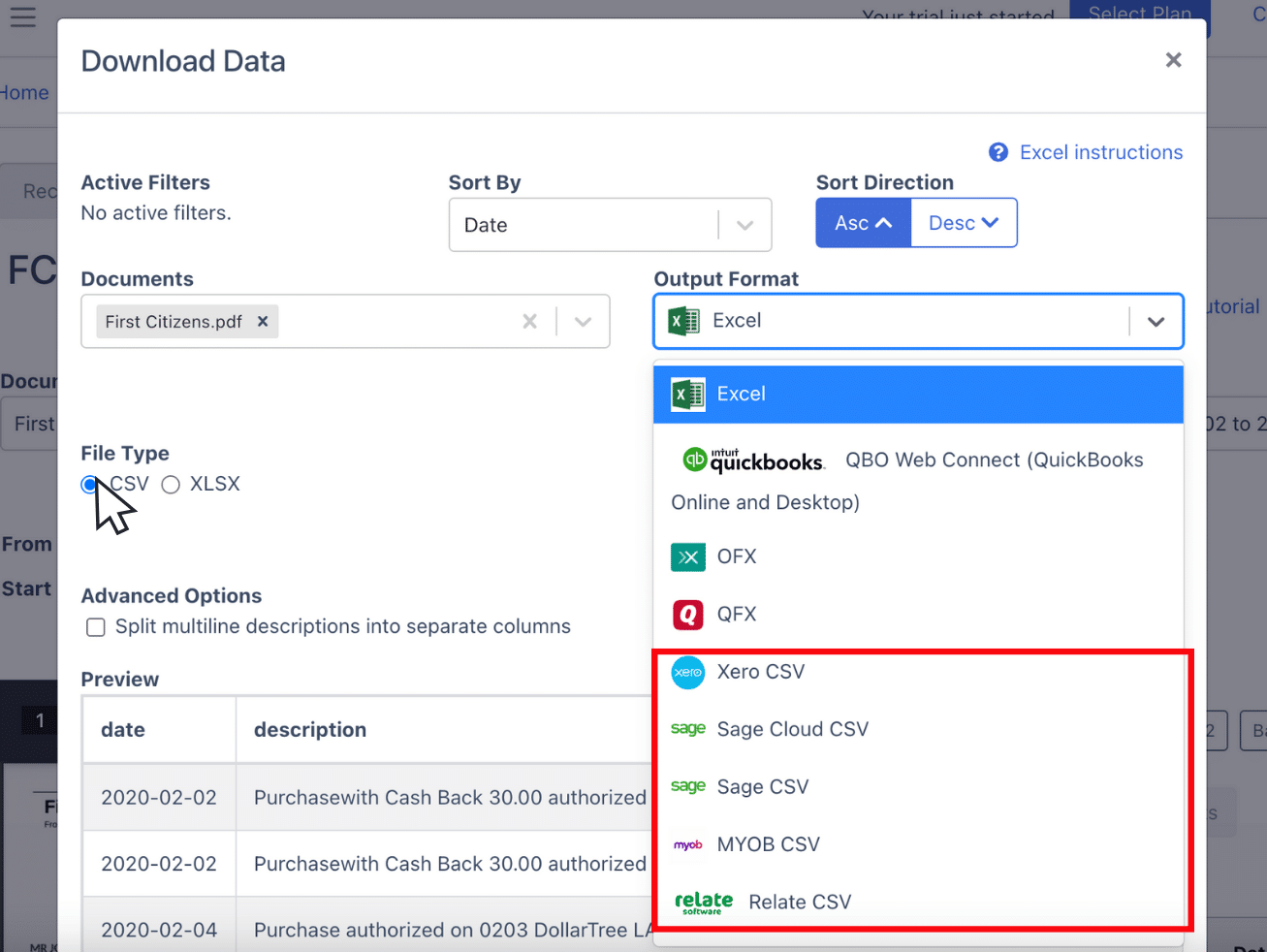Click the Relate software logo
Screen dimensions: 1267x952
point(704,903)
